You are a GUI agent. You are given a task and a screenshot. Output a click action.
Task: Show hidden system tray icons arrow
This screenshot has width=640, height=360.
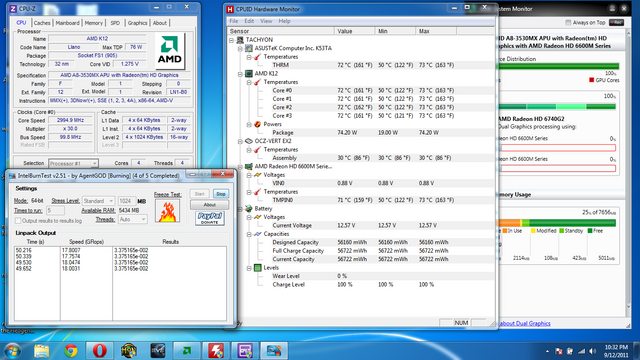pos(547,351)
